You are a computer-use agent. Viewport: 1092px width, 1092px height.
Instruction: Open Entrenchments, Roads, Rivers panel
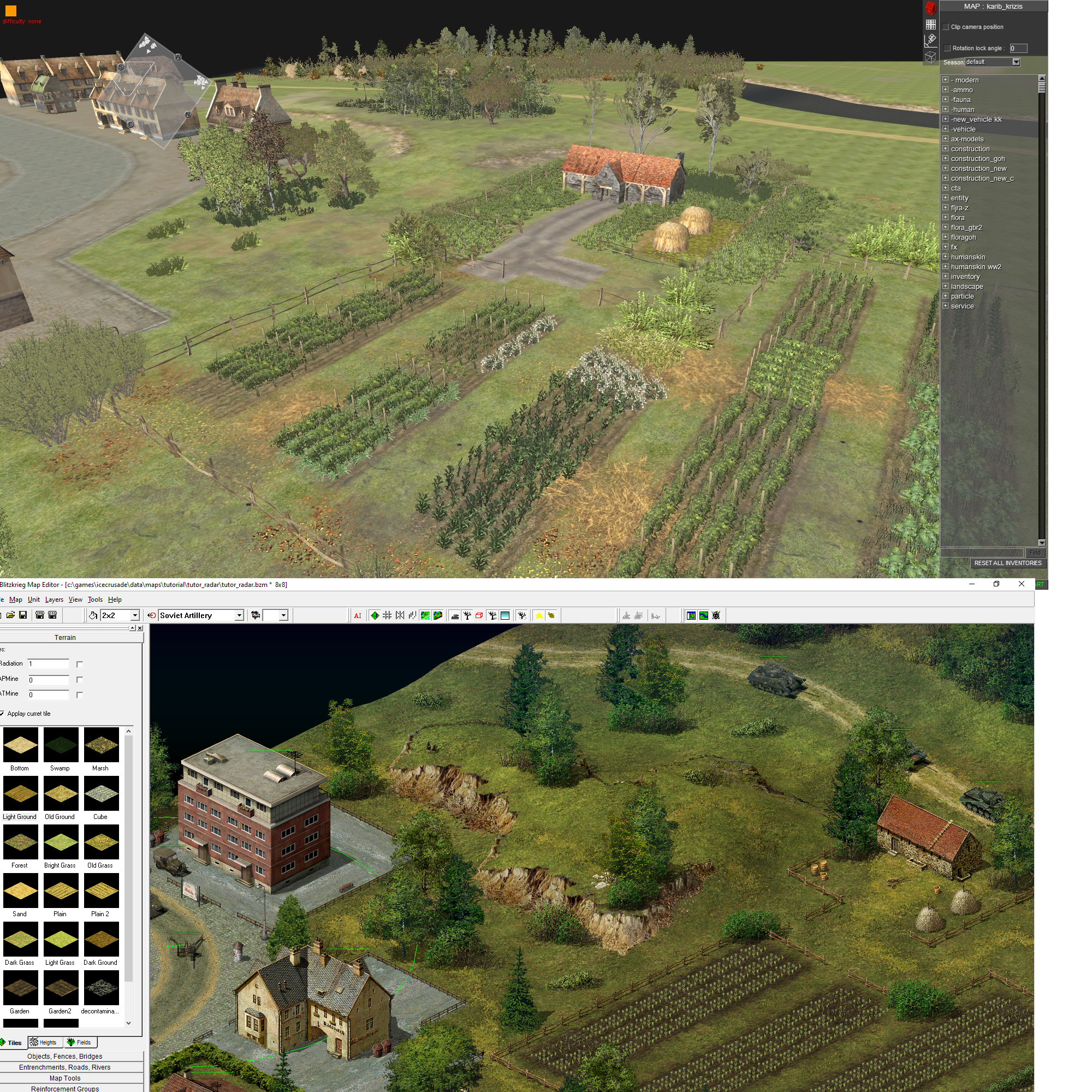point(65,1067)
